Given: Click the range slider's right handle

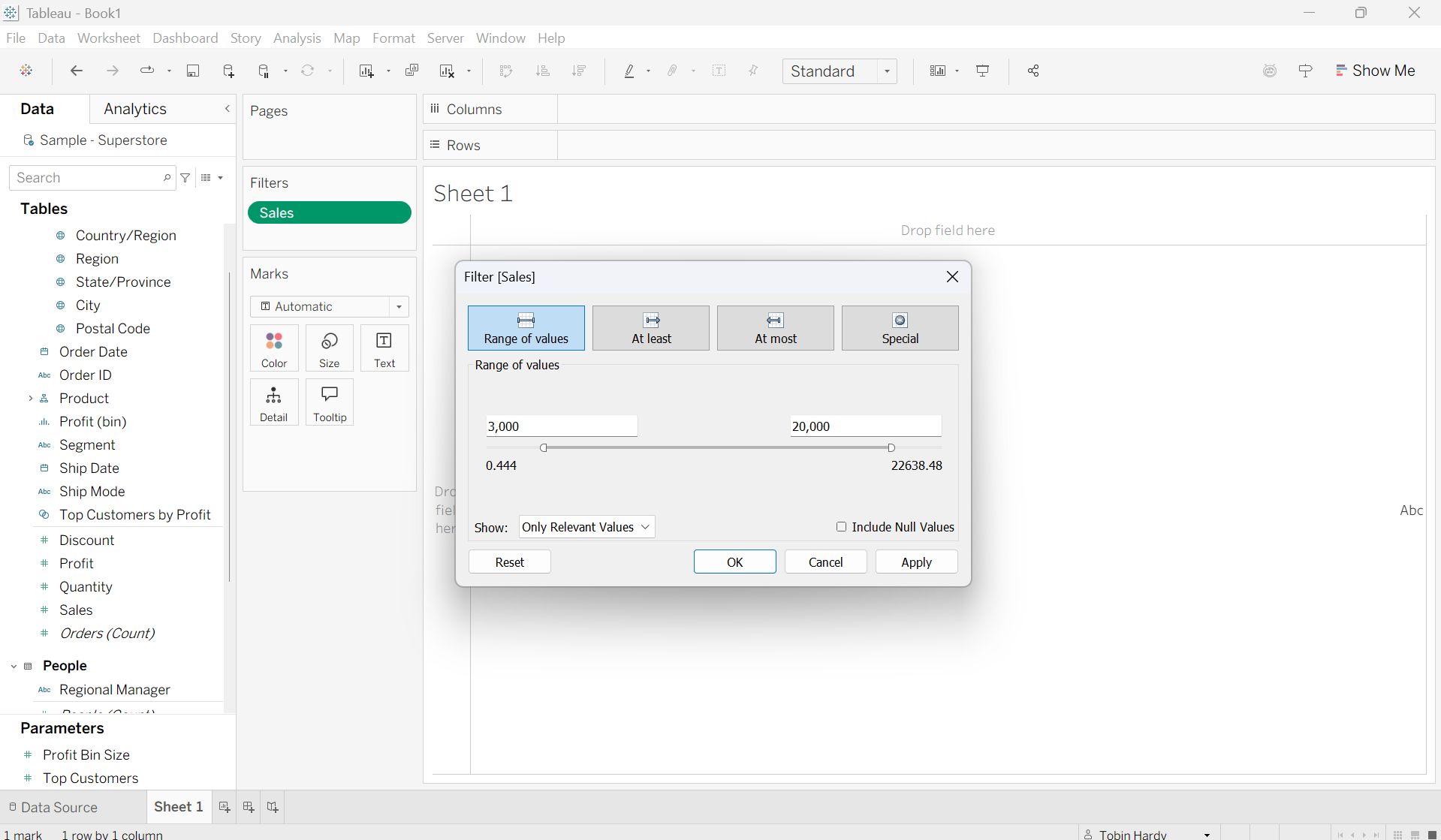Looking at the screenshot, I should pyautogui.click(x=891, y=448).
